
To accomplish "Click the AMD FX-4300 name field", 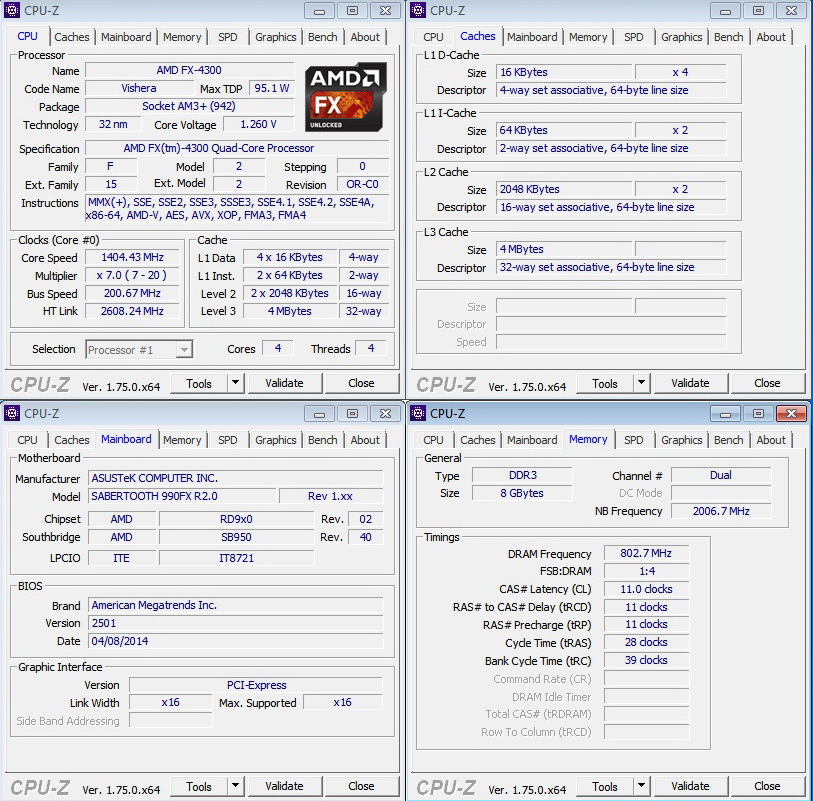I will pos(189,70).
